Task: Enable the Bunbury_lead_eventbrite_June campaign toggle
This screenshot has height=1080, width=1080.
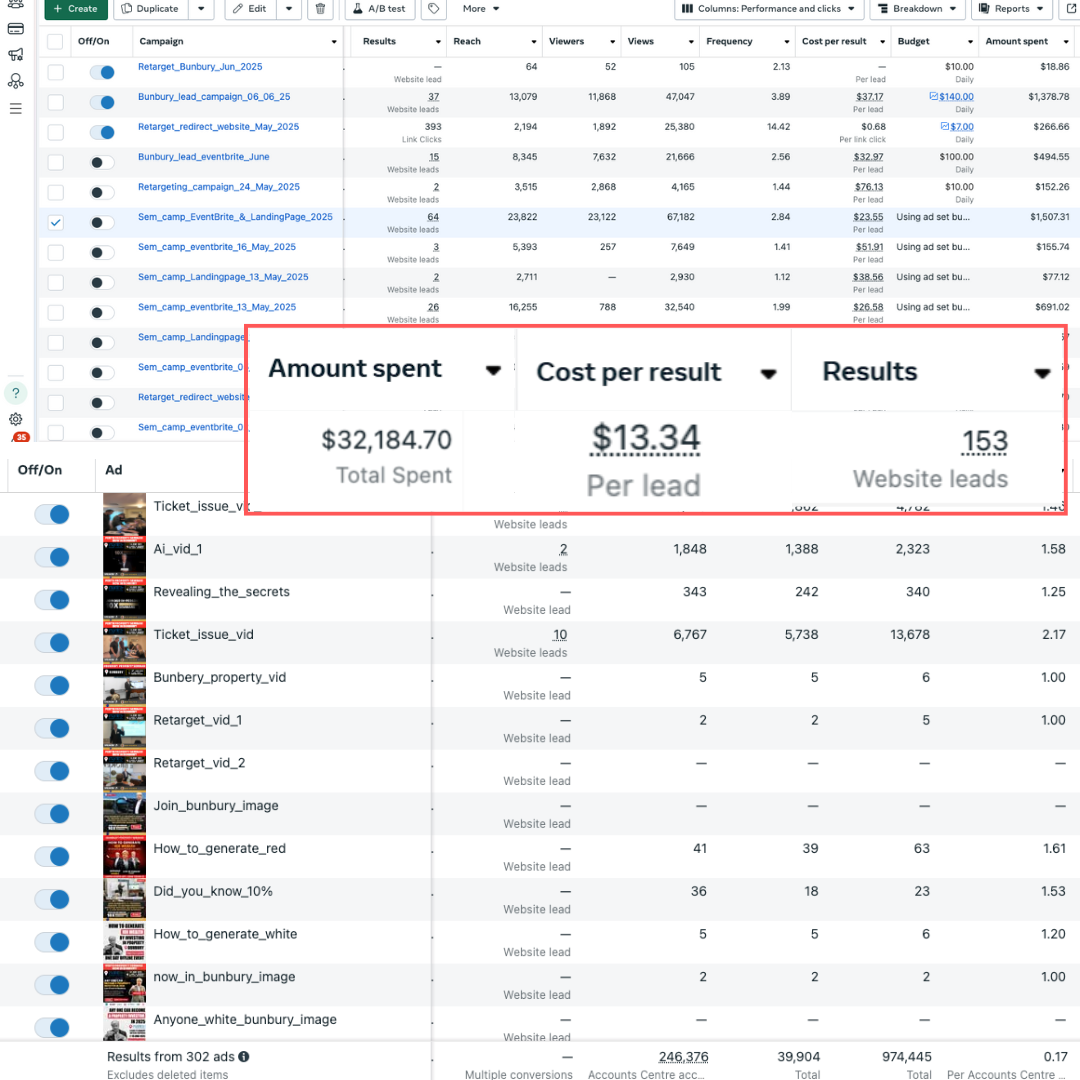Action: 102,162
